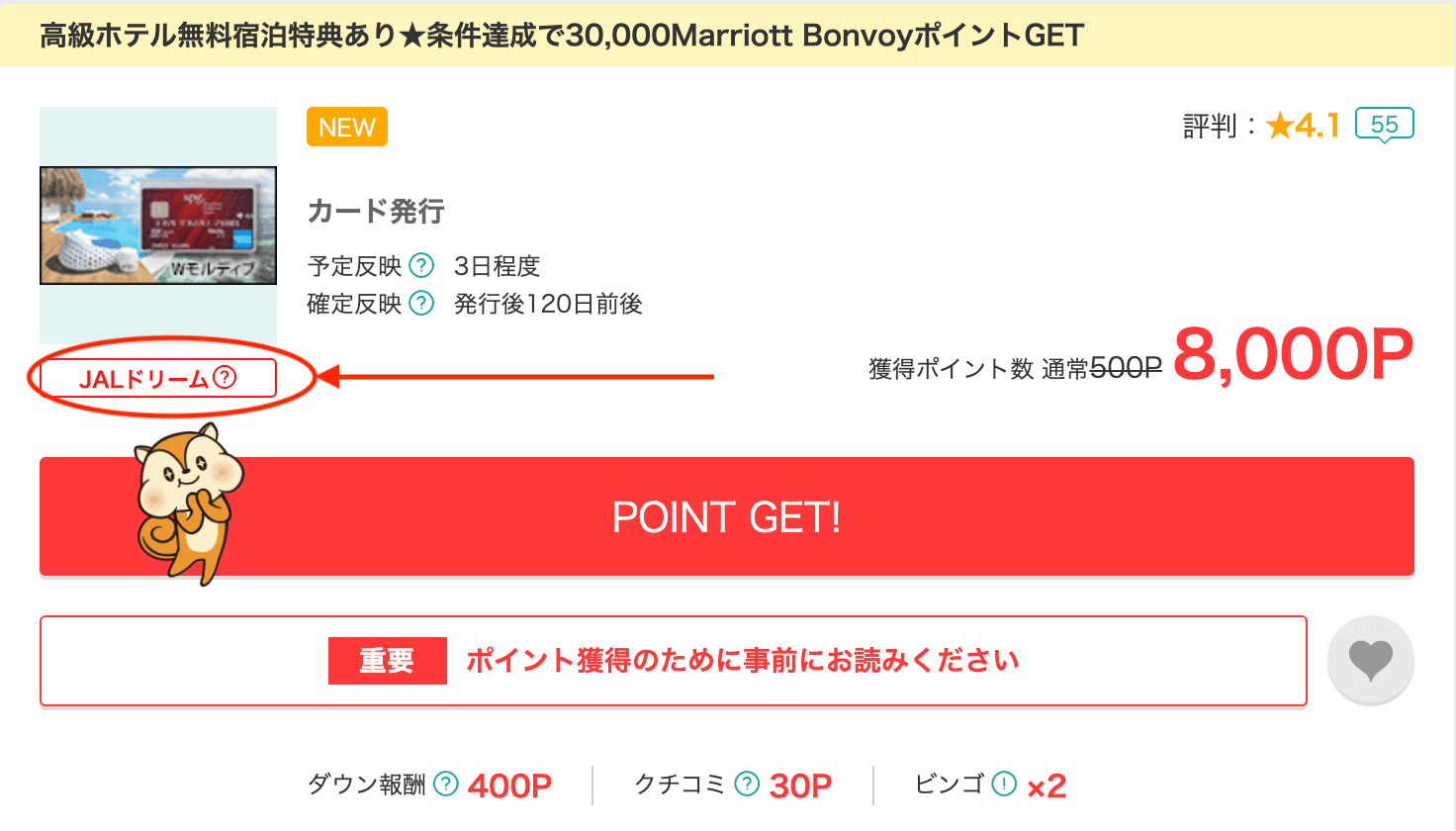Viewport: 1456px width, 831px height.
Task: Click the ビンゴ exclamation icon
Action: tap(1001, 784)
